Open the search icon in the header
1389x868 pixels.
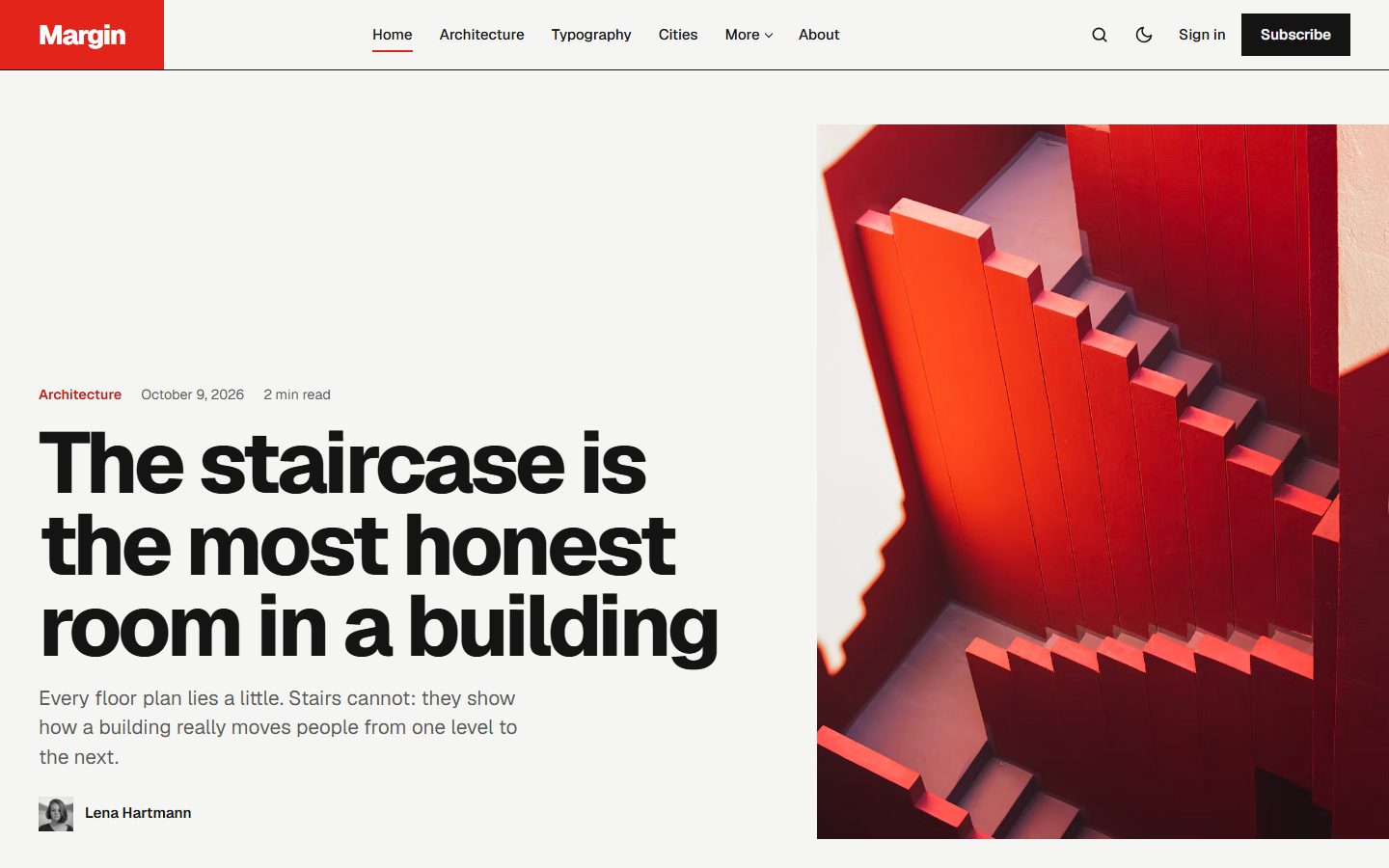tap(1100, 35)
